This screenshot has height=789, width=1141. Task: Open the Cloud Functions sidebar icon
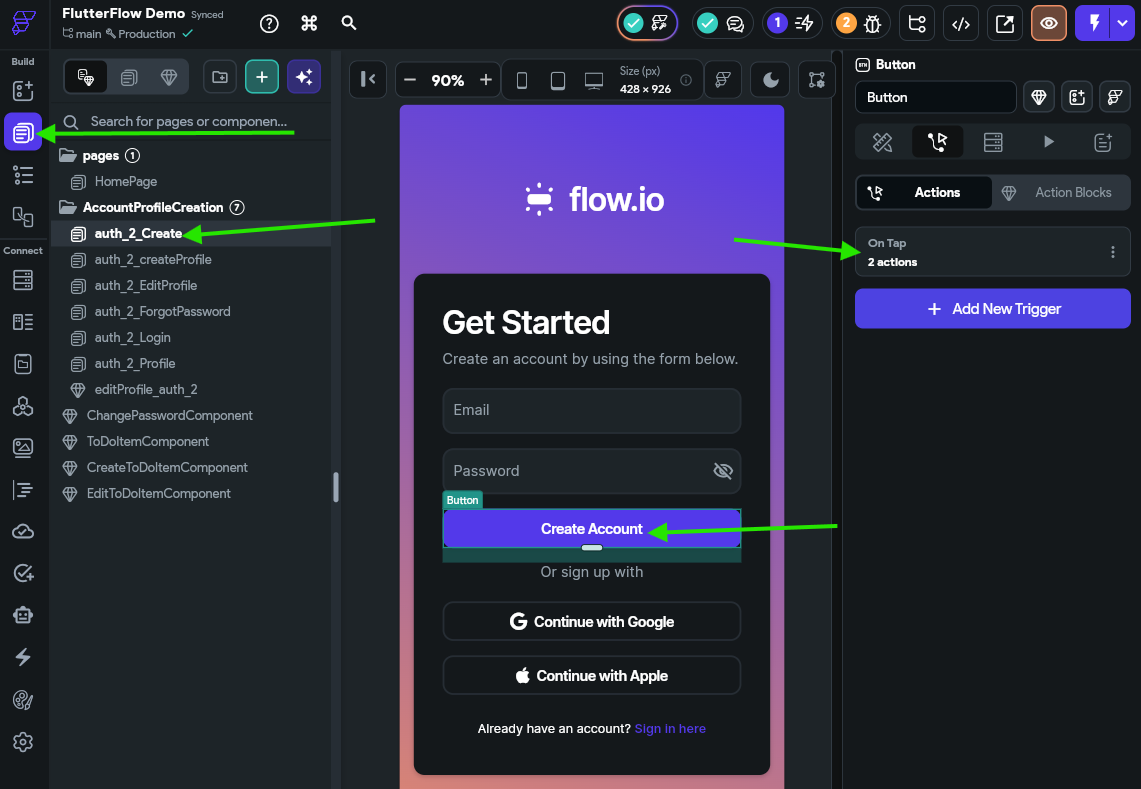coord(23,531)
